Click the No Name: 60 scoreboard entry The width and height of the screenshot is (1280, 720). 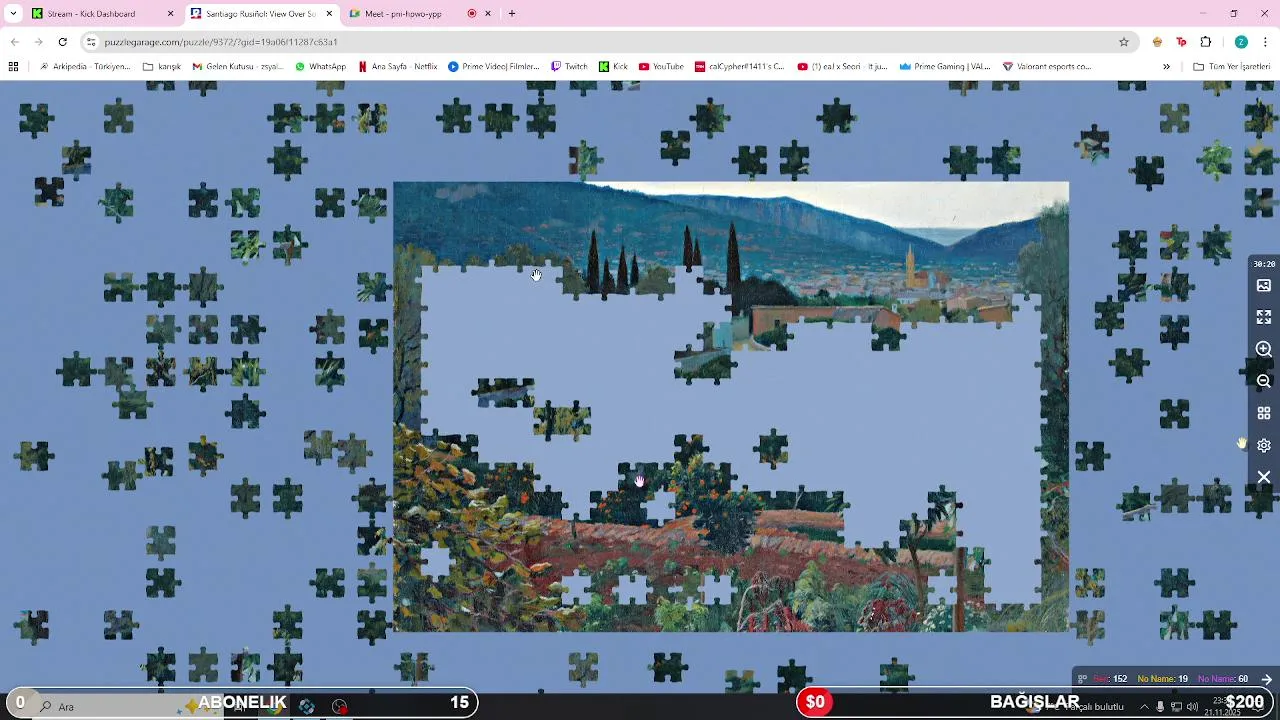point(1222,679)
